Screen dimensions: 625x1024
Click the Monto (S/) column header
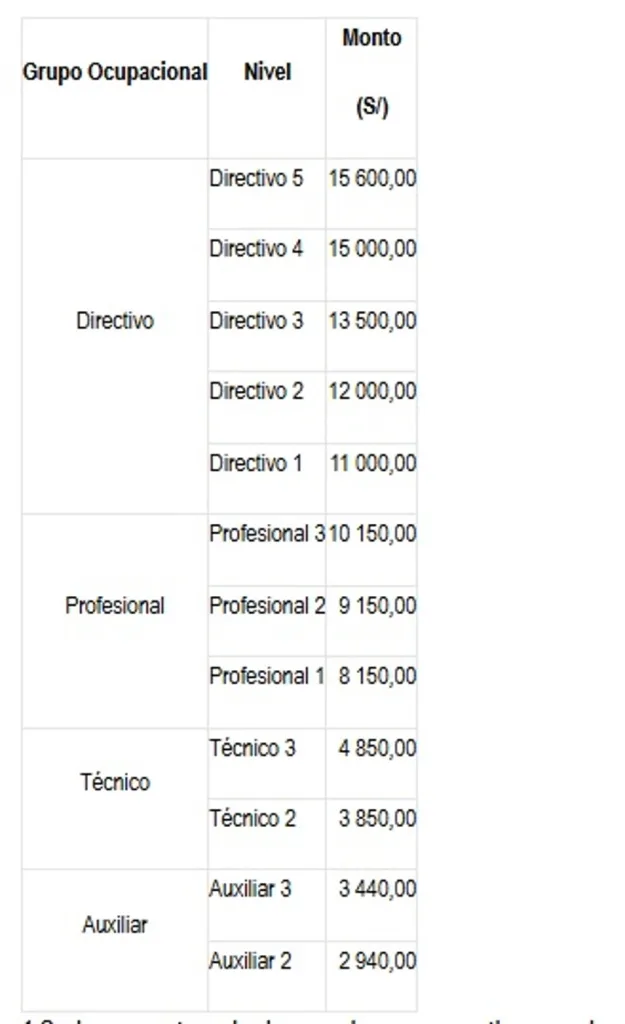pyautogui.click(x=372, y=88)
